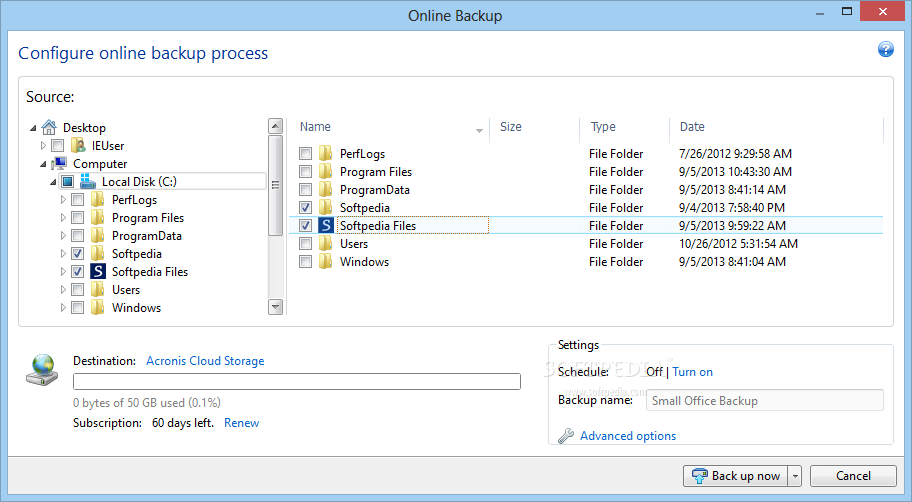Click the cloud storage usage bar
Viewport: 912px width, 502px height.
click(297, 382)
